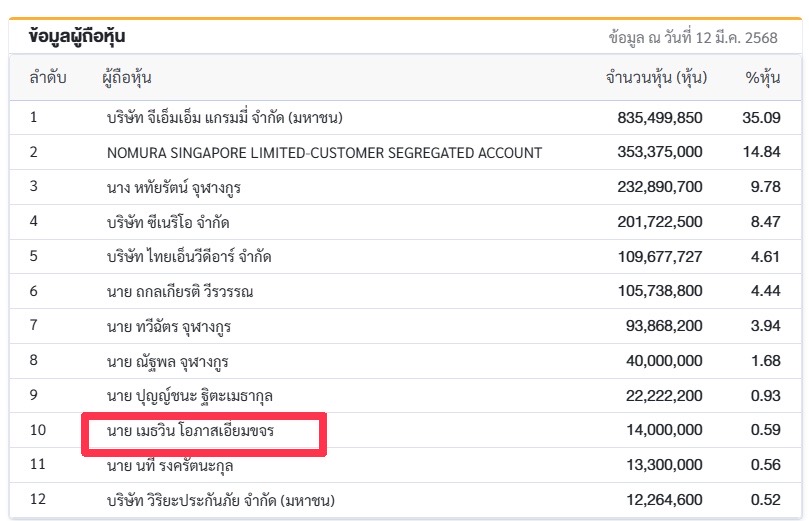Viewport: 809px width, 521px height.
Task: Click the ลำดับ column header
Action: pyautogui.click(x=47, y=77)
